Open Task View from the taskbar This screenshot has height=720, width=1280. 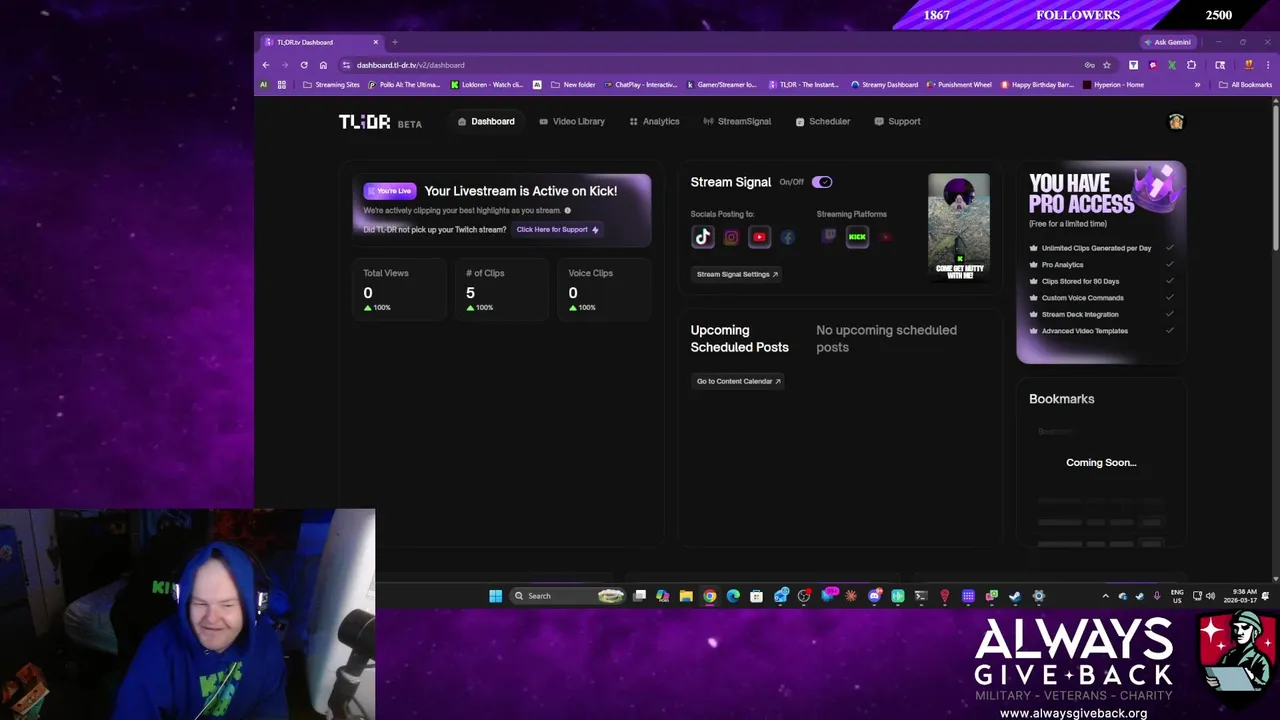coord(640,596)
